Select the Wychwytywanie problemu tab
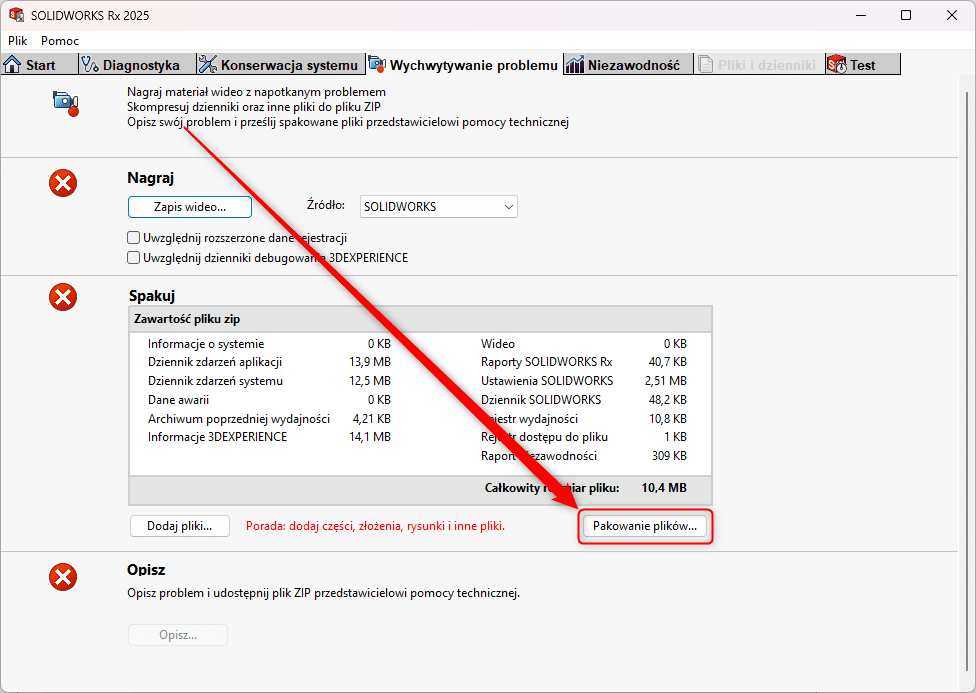The image size is (976, 693). [x=472, y=65]
